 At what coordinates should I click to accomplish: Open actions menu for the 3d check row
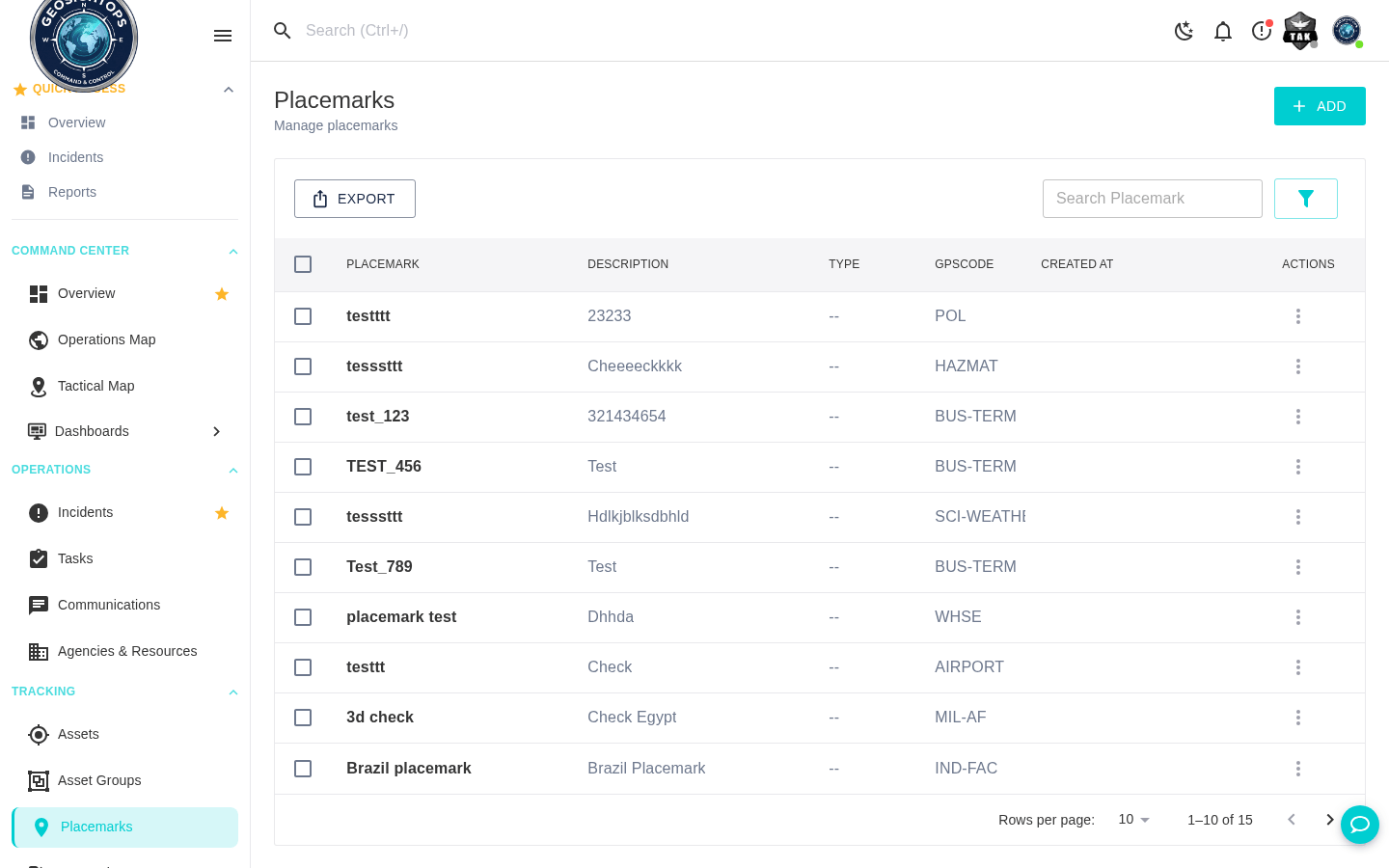(x=1298, y=717)
